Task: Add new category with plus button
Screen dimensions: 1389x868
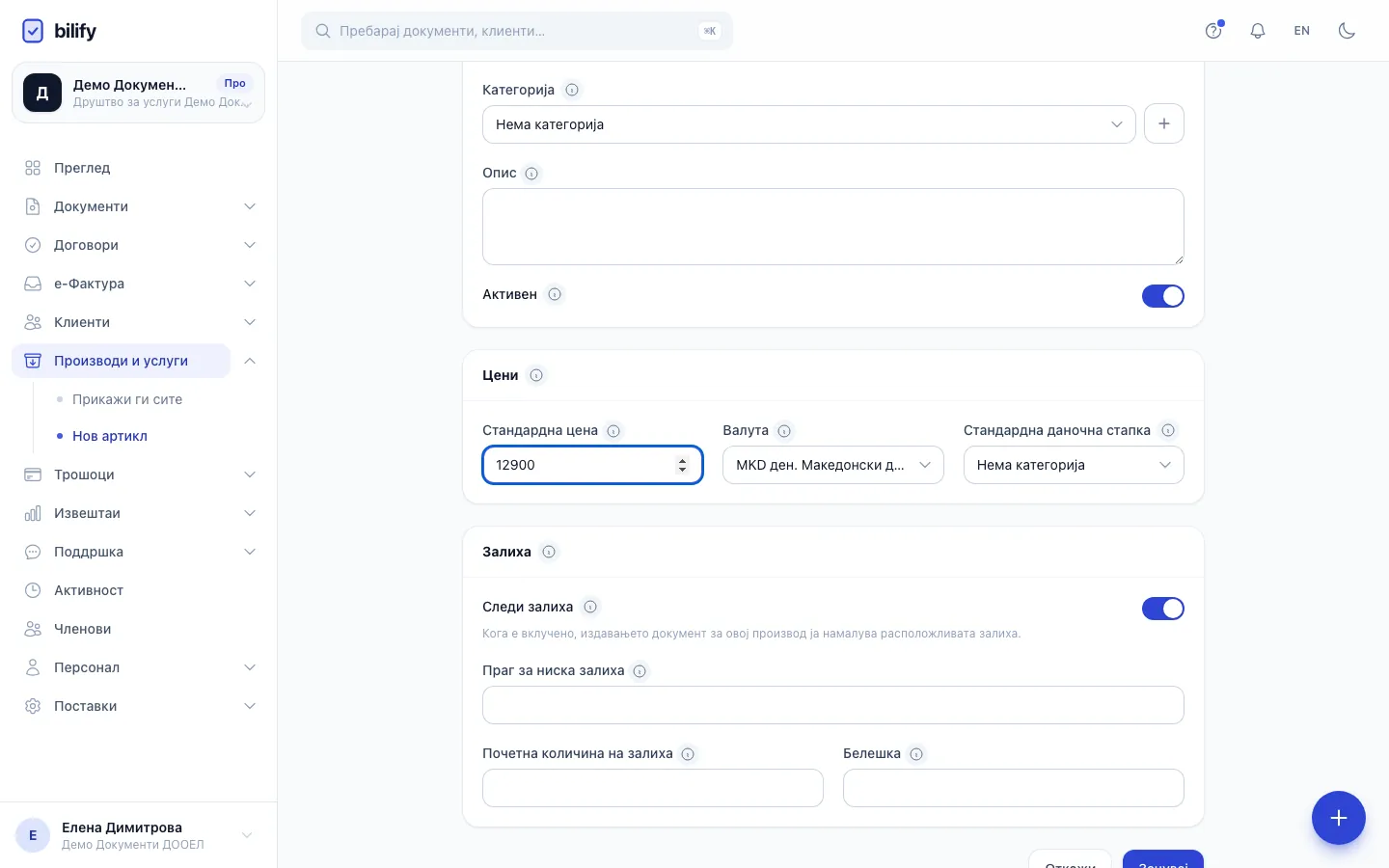Action: coord(1164,123)
